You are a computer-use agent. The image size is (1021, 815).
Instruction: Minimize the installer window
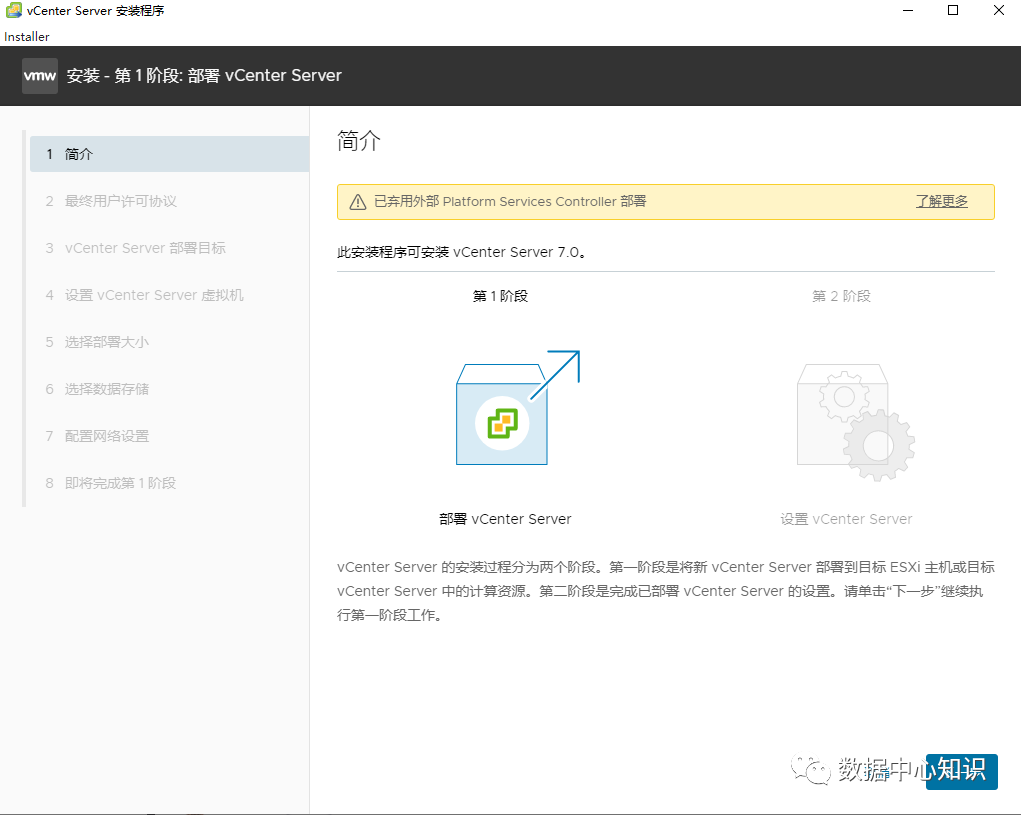point(908,10)
